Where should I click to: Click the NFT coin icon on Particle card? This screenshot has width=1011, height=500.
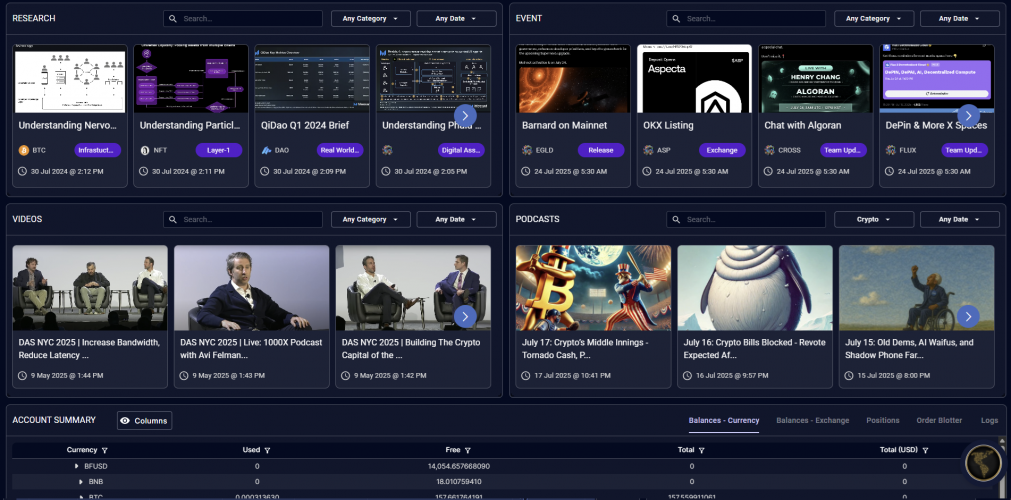145,150
